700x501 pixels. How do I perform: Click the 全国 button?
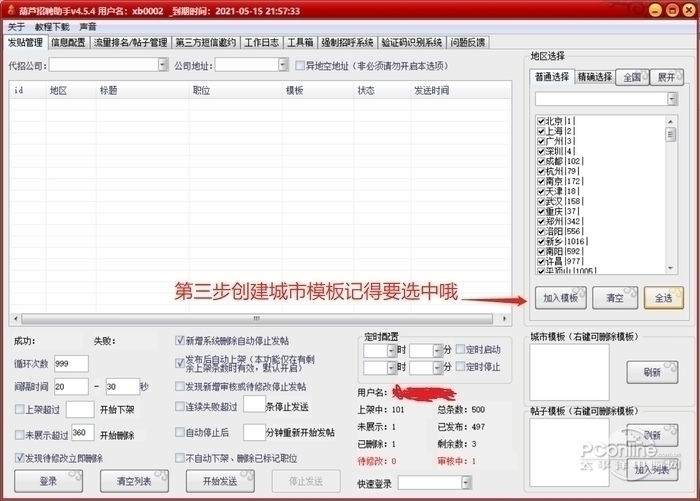click(x=632, y=77)
